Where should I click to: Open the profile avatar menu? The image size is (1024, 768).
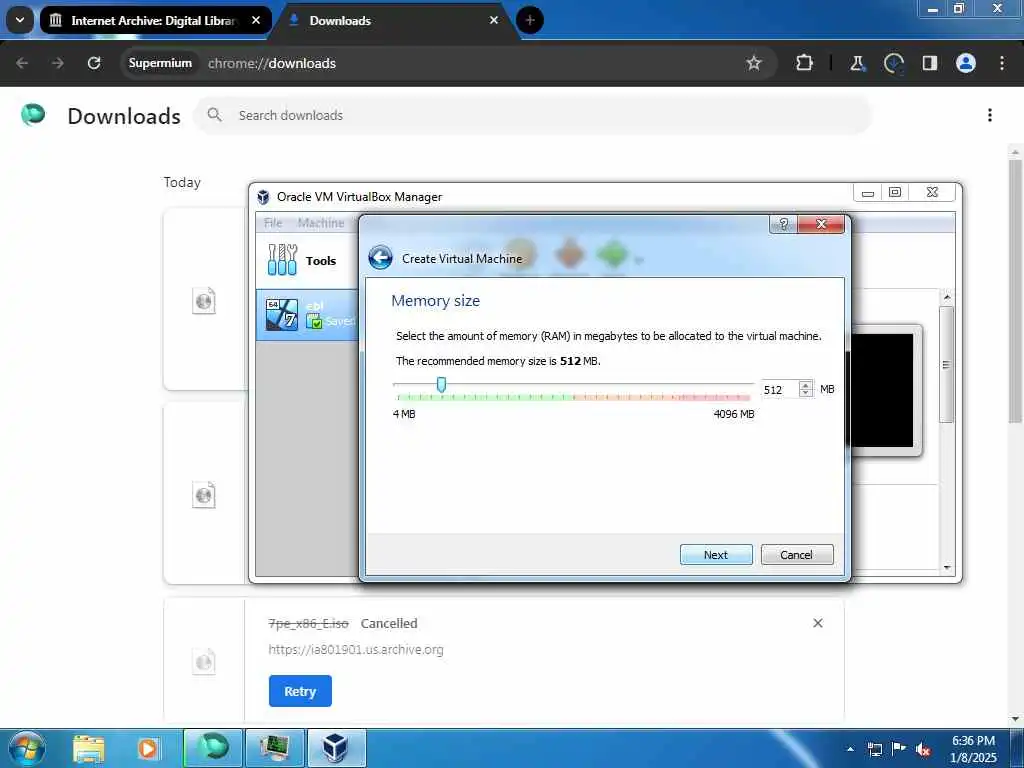[965, 63]
